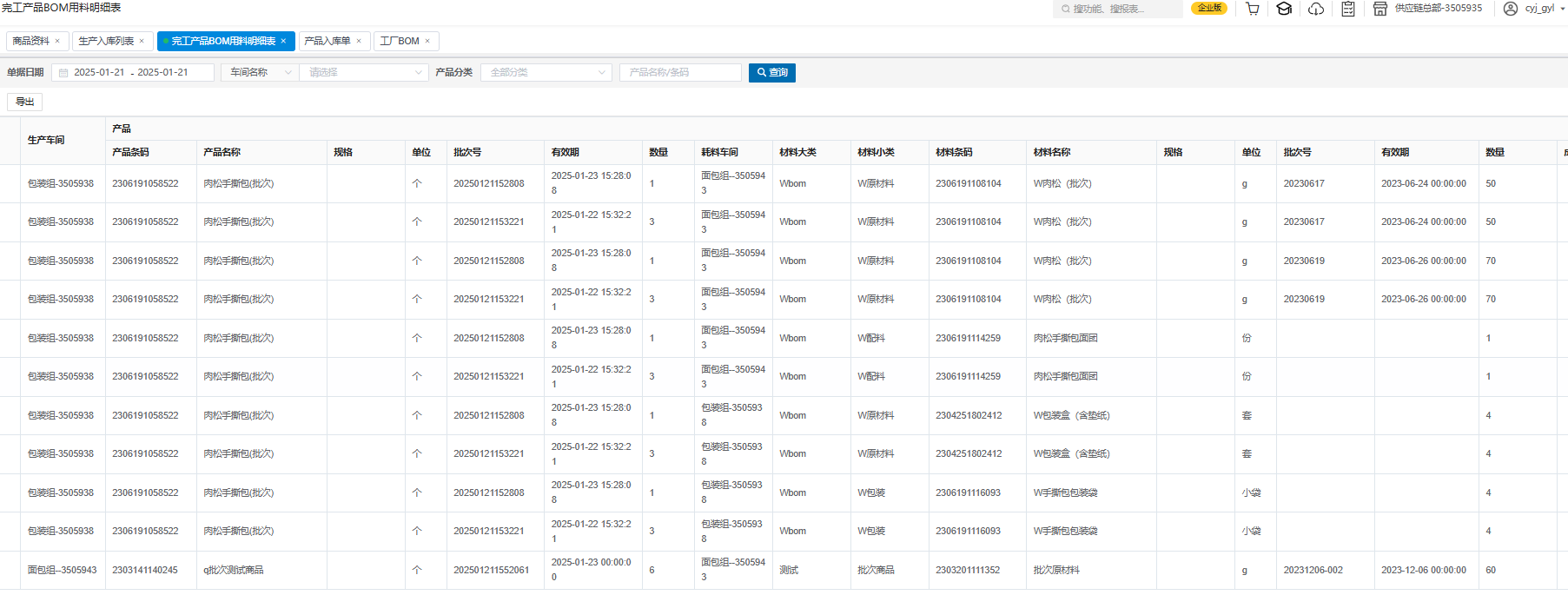Viewport: 1568px width, 595px height.
Task: Open the 车间名称 dropdown
Action: pyautogui.click(x=261, y=73)
